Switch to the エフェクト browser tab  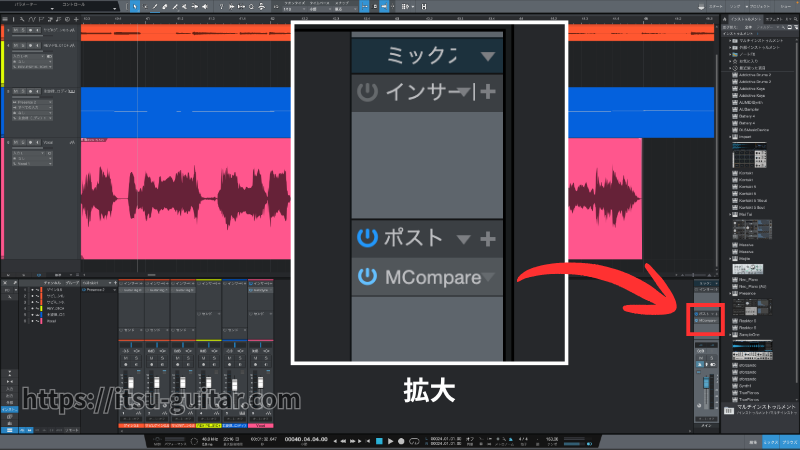[x=774, y=19]
